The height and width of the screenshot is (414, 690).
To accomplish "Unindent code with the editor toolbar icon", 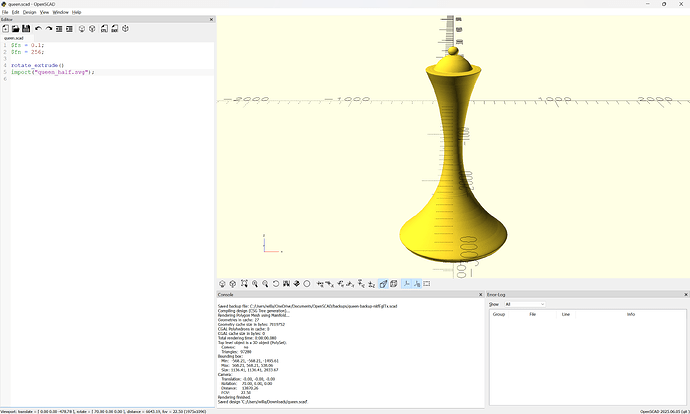I will pyautogui.click(x=59, y=29).
